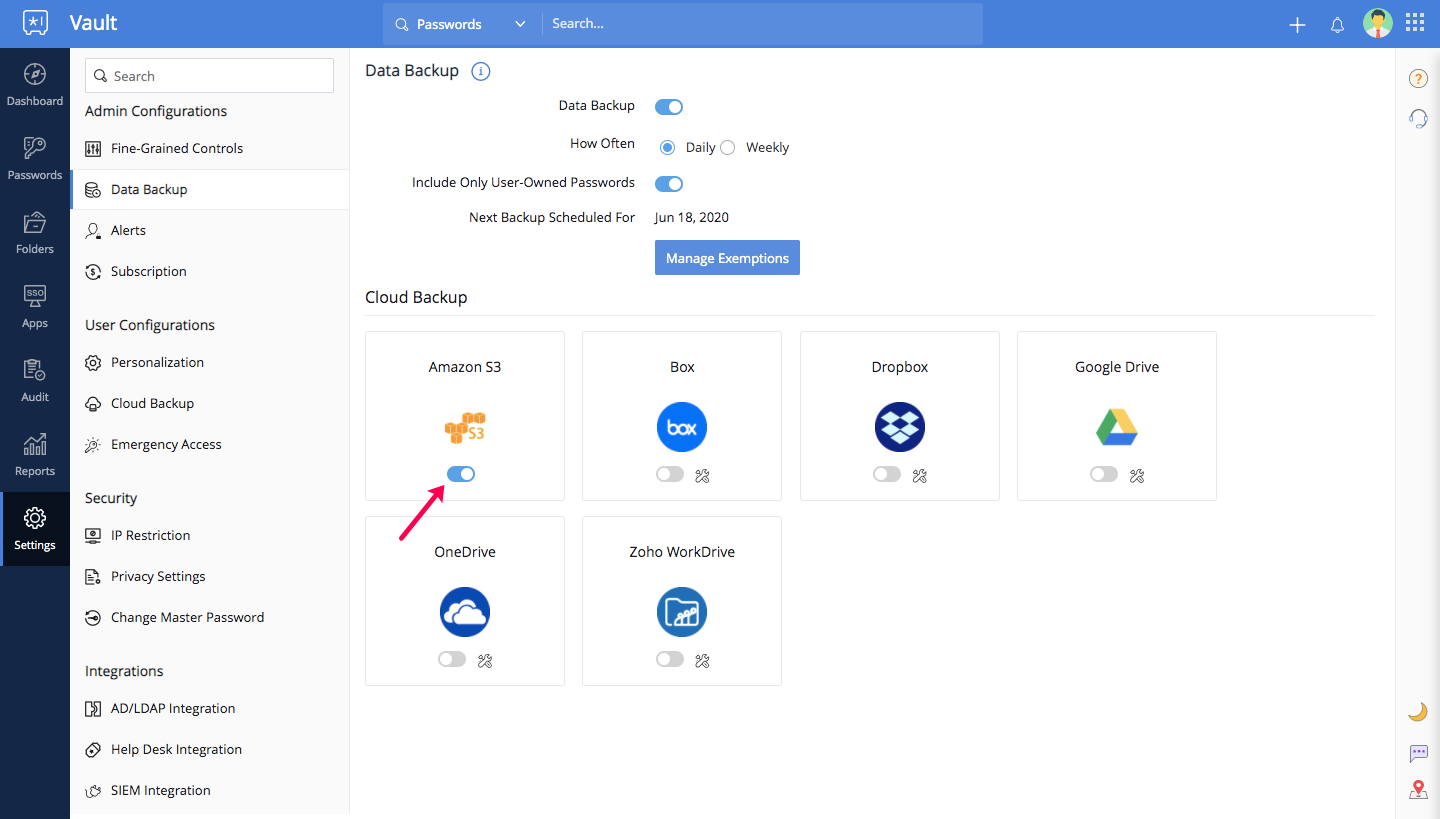Select the Weekly backup frequency
The image size is (1440, 819).
(728, 148)
